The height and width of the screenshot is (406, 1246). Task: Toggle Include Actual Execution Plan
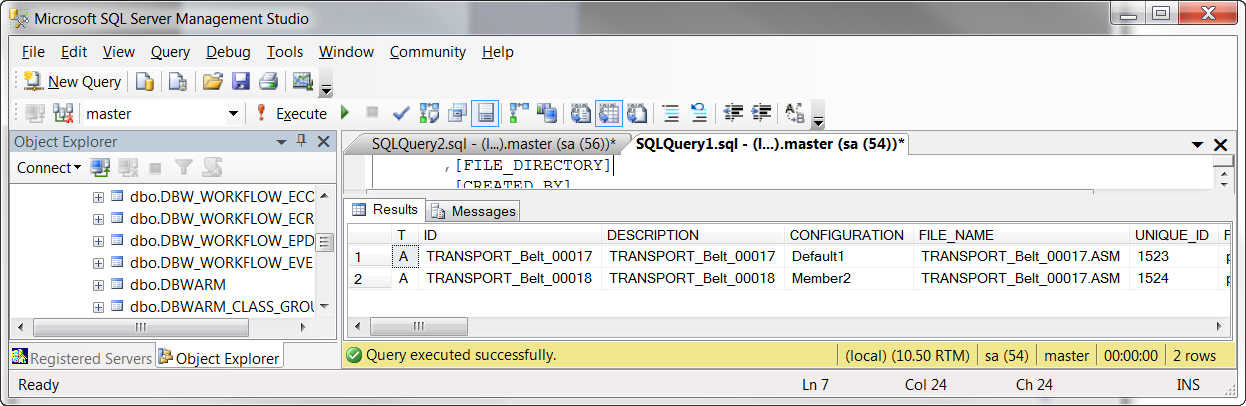(x=519, y=113)
